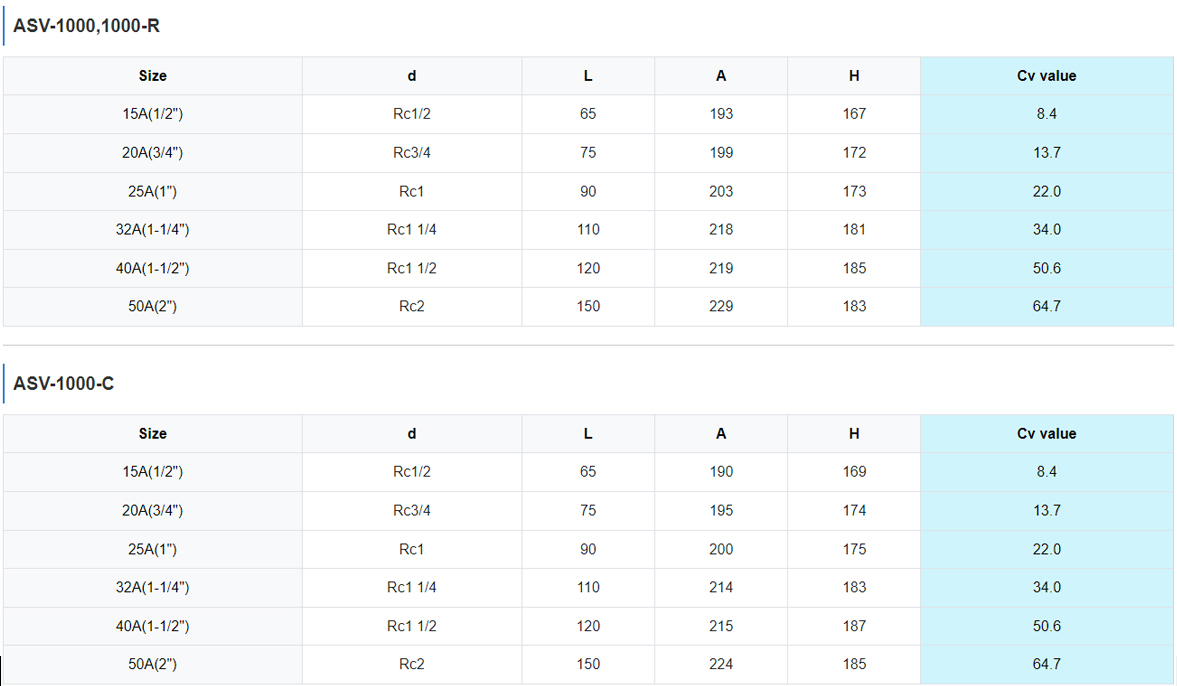Image resolution: width=1177 pixels, height=686 pixels.
Task: Select the H value 181 cell
Action: tap(854, 229)
